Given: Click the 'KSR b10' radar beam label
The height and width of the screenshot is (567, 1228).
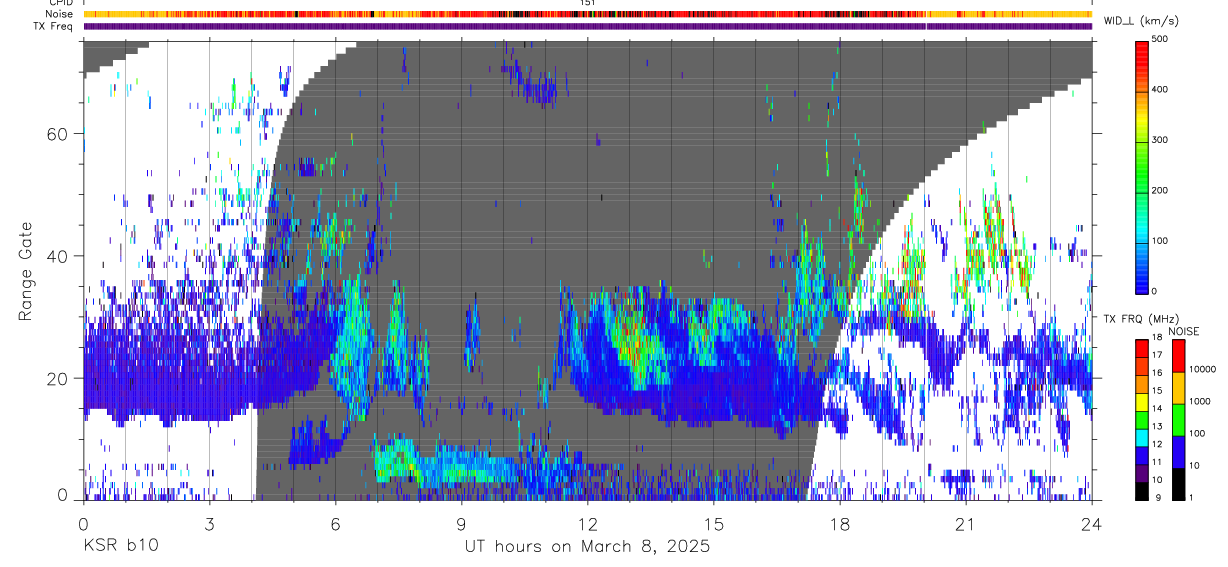Looking at the screenshot, I should [120, 546].
